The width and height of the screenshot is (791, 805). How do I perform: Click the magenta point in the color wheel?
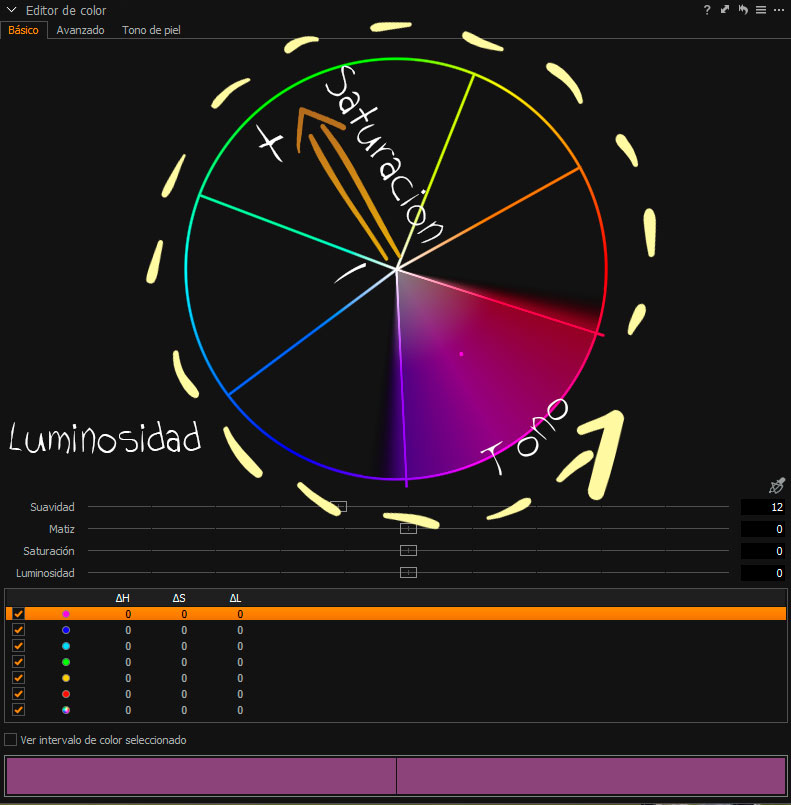pyautogui.click(x=461, y=353)
